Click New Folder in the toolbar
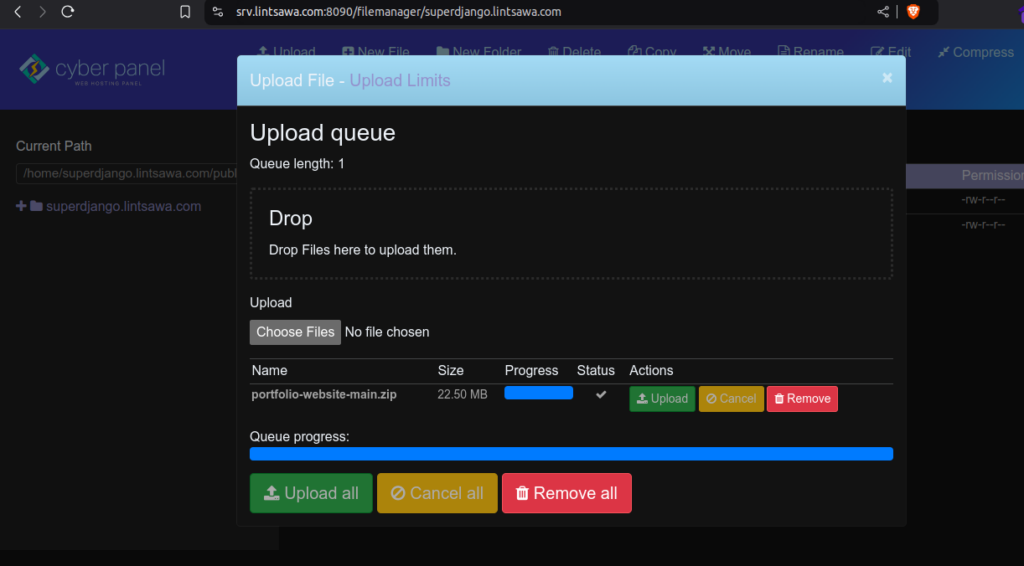 pyautogui.click(x=479, y=52)
